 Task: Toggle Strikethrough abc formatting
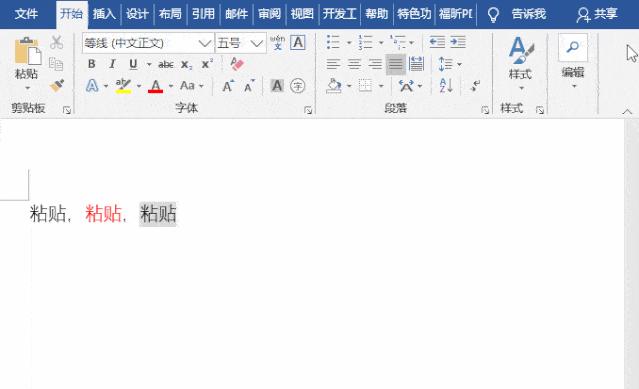point(166,64)
